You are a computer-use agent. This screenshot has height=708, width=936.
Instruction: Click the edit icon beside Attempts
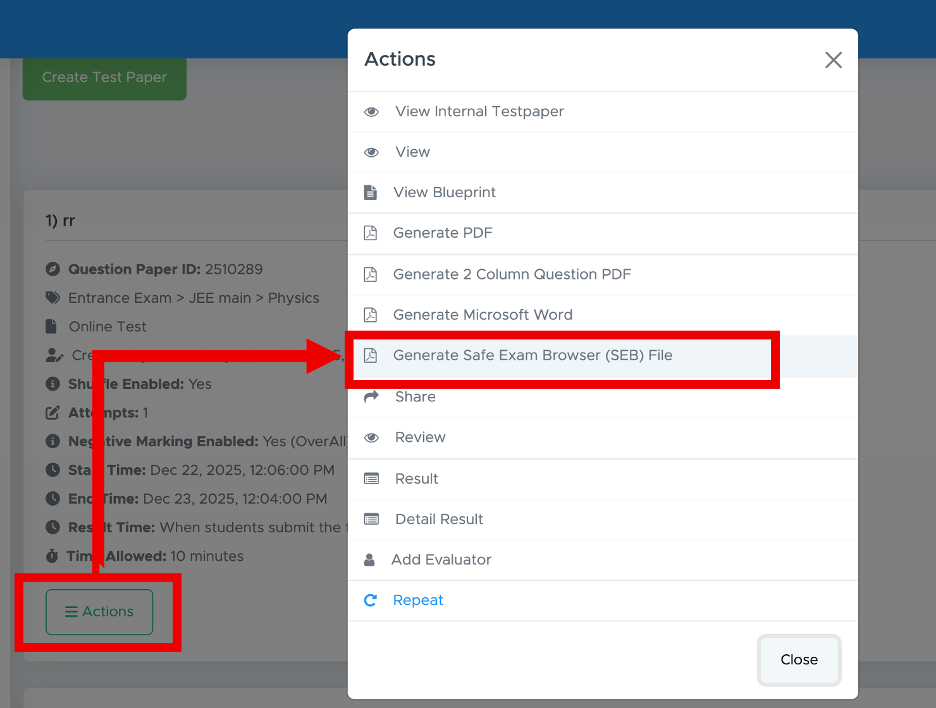[x=53, y=413]
